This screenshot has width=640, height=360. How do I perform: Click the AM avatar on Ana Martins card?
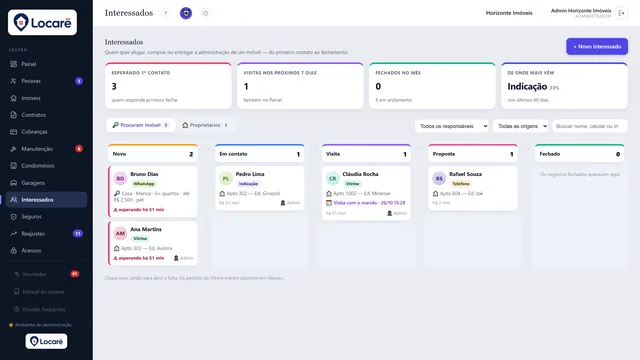pos(120,233)
